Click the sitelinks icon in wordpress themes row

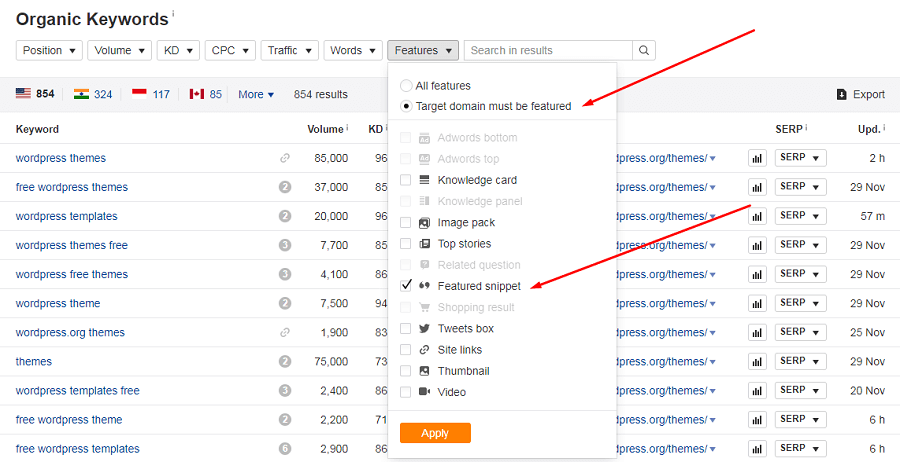pos(285,158)
